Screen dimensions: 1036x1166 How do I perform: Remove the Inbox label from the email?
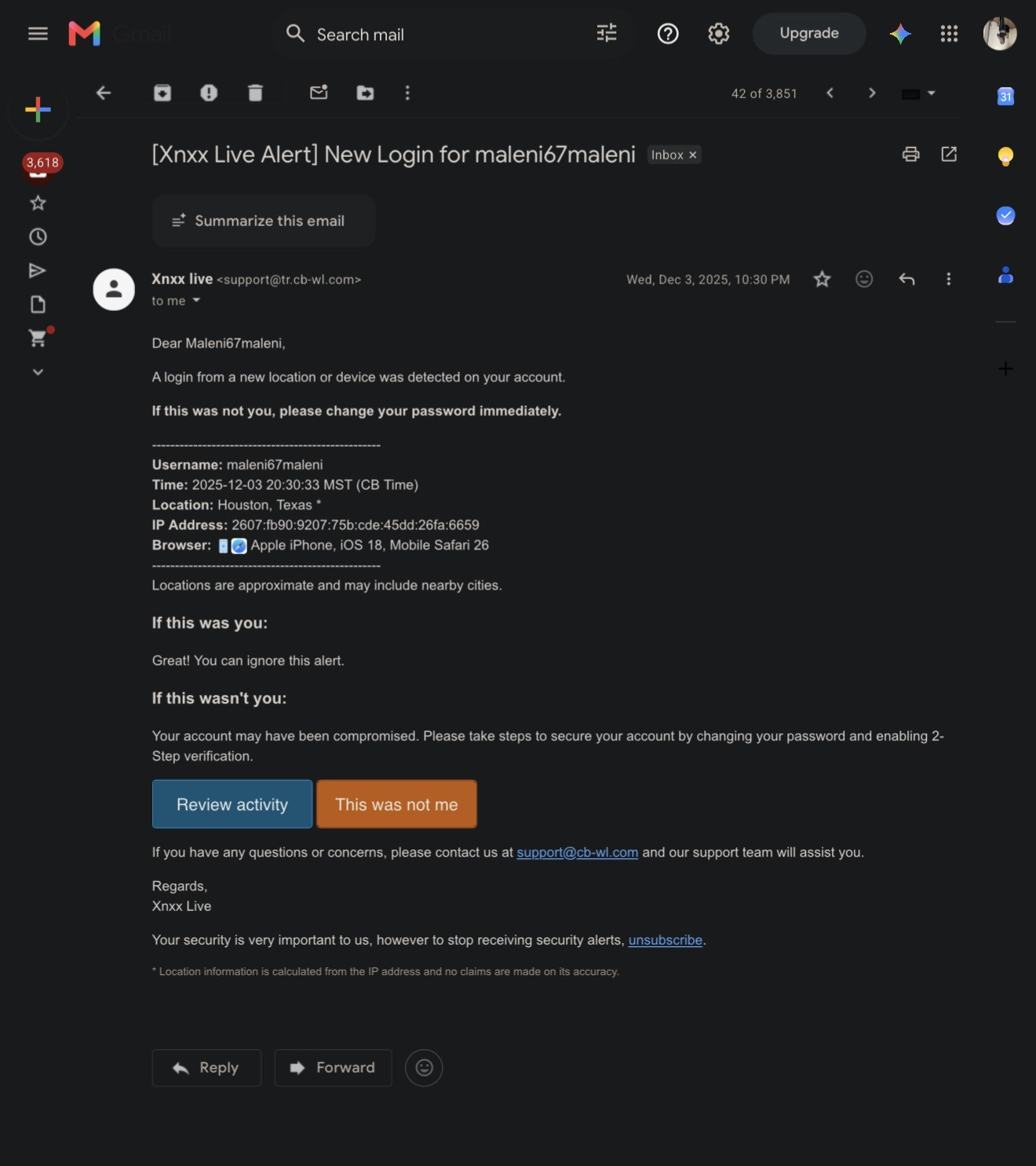pyautogui.click(x=692, y=155)
